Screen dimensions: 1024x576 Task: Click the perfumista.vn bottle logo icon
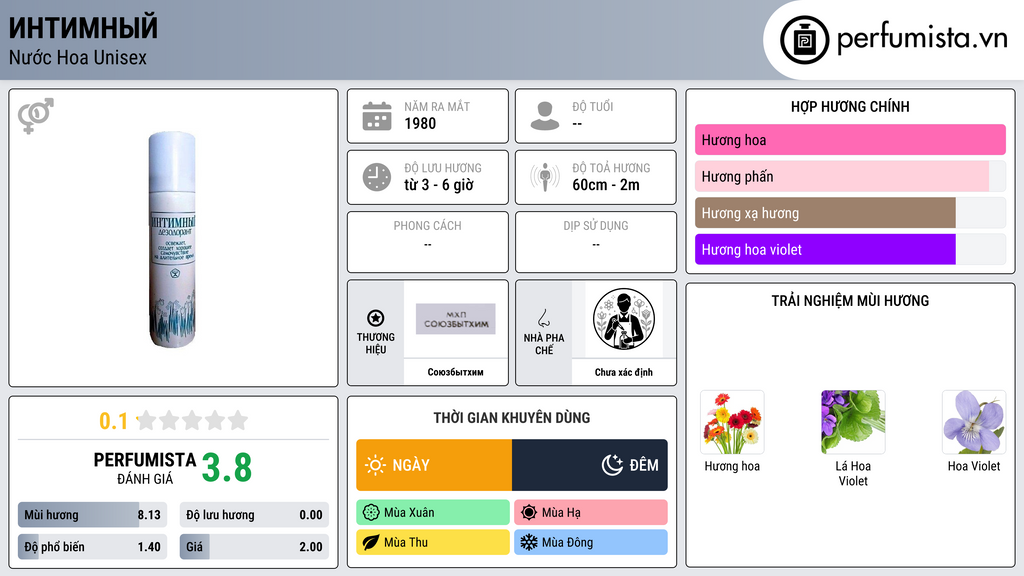[x=804, y=40]
